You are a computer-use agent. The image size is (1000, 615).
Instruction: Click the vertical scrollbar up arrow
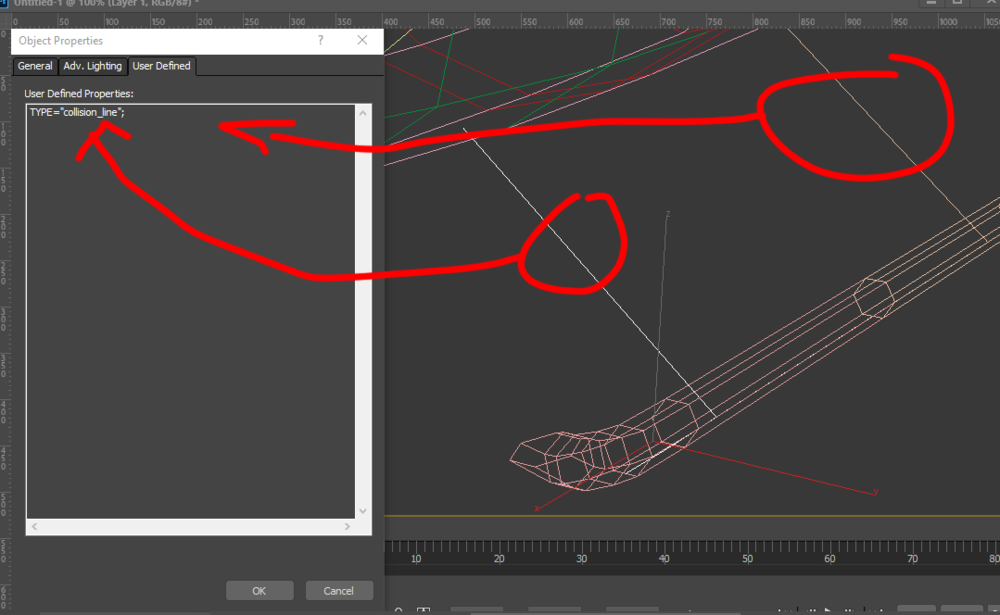point(363,113)
